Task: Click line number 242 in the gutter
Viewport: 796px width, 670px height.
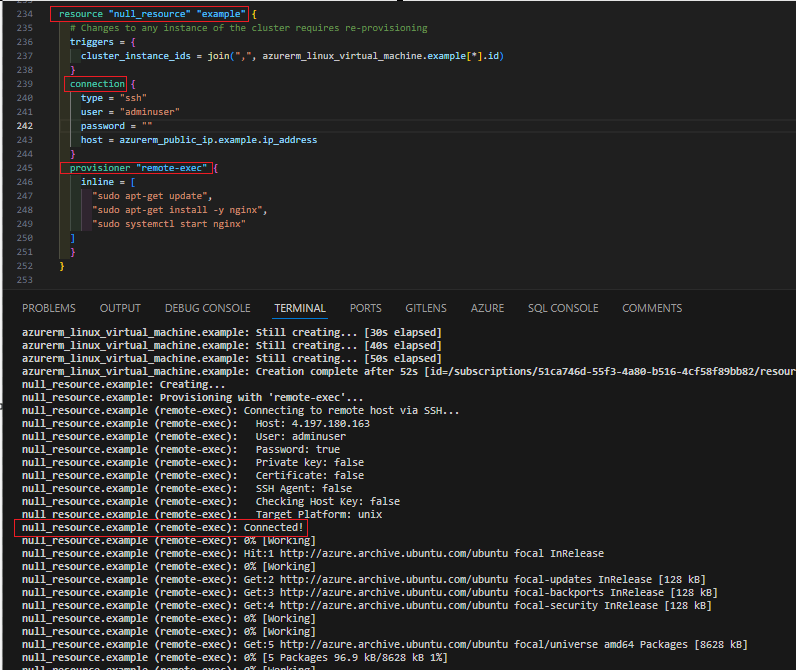Action: tap(25, 126)
